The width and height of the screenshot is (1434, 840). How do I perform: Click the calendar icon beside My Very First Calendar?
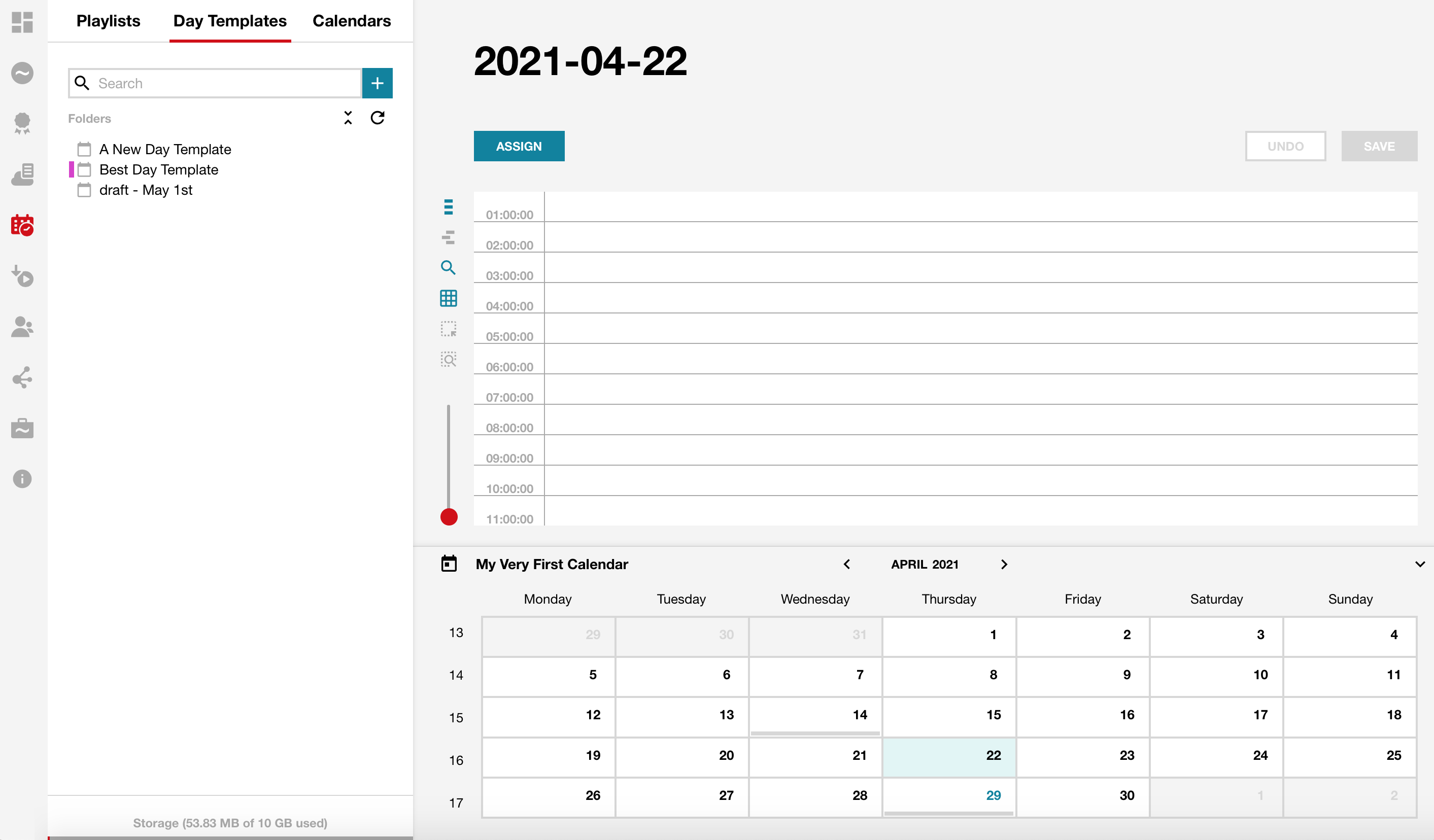click(x=449, y=564)
